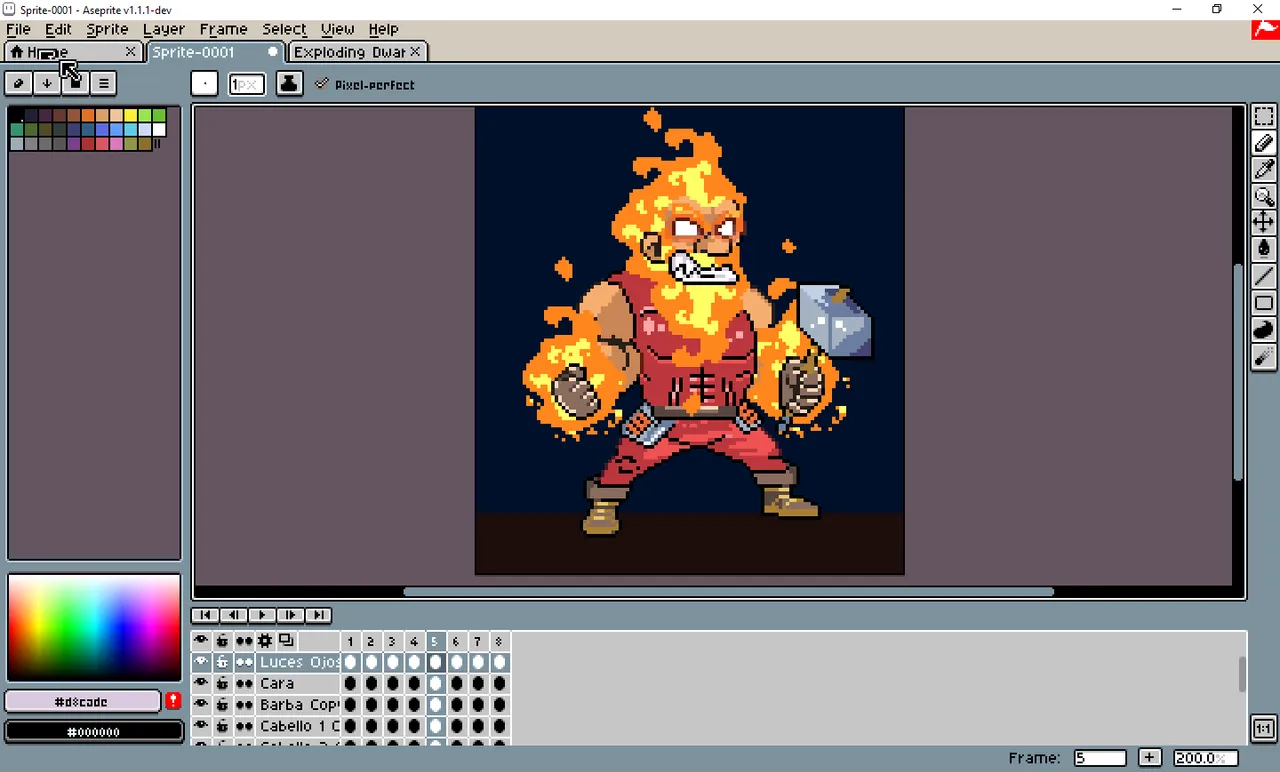The image size is (1280, 772).
Task: Open the Select menu
Action: [284, 29]
